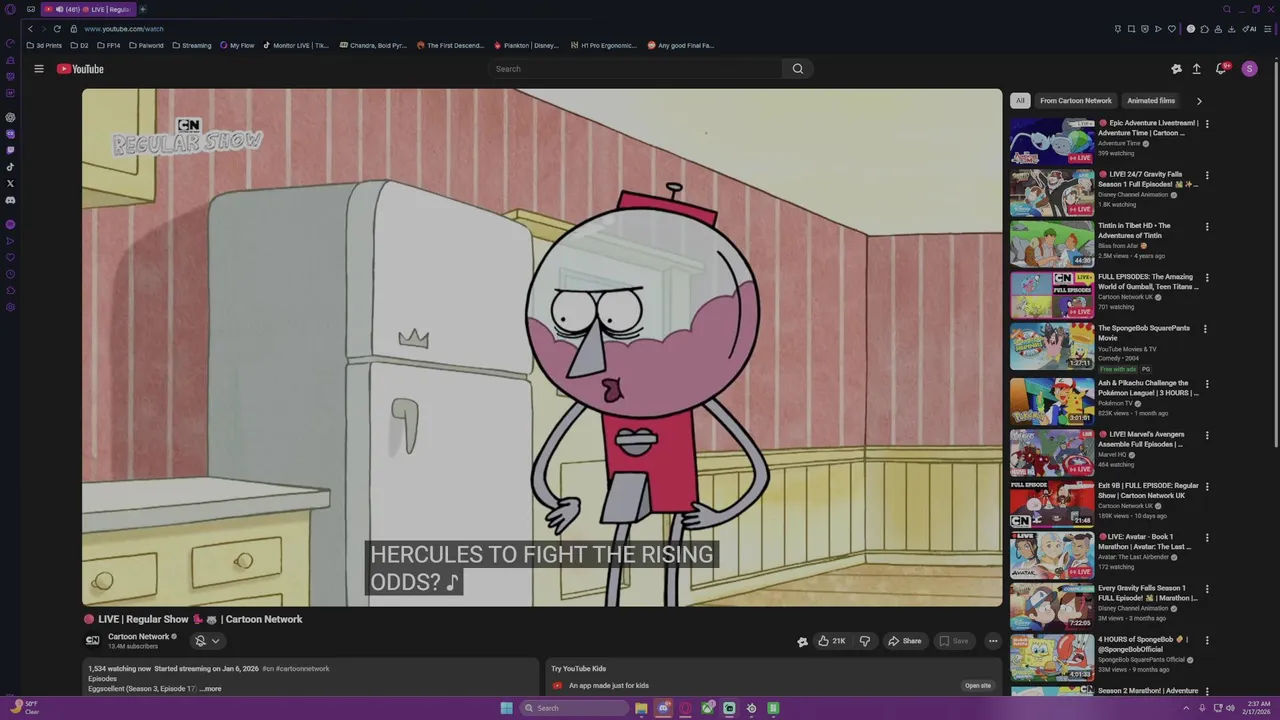This screenshot has width=1280, height=720.
Task: View site info via the padlock icon
Action: click(73, 29)
